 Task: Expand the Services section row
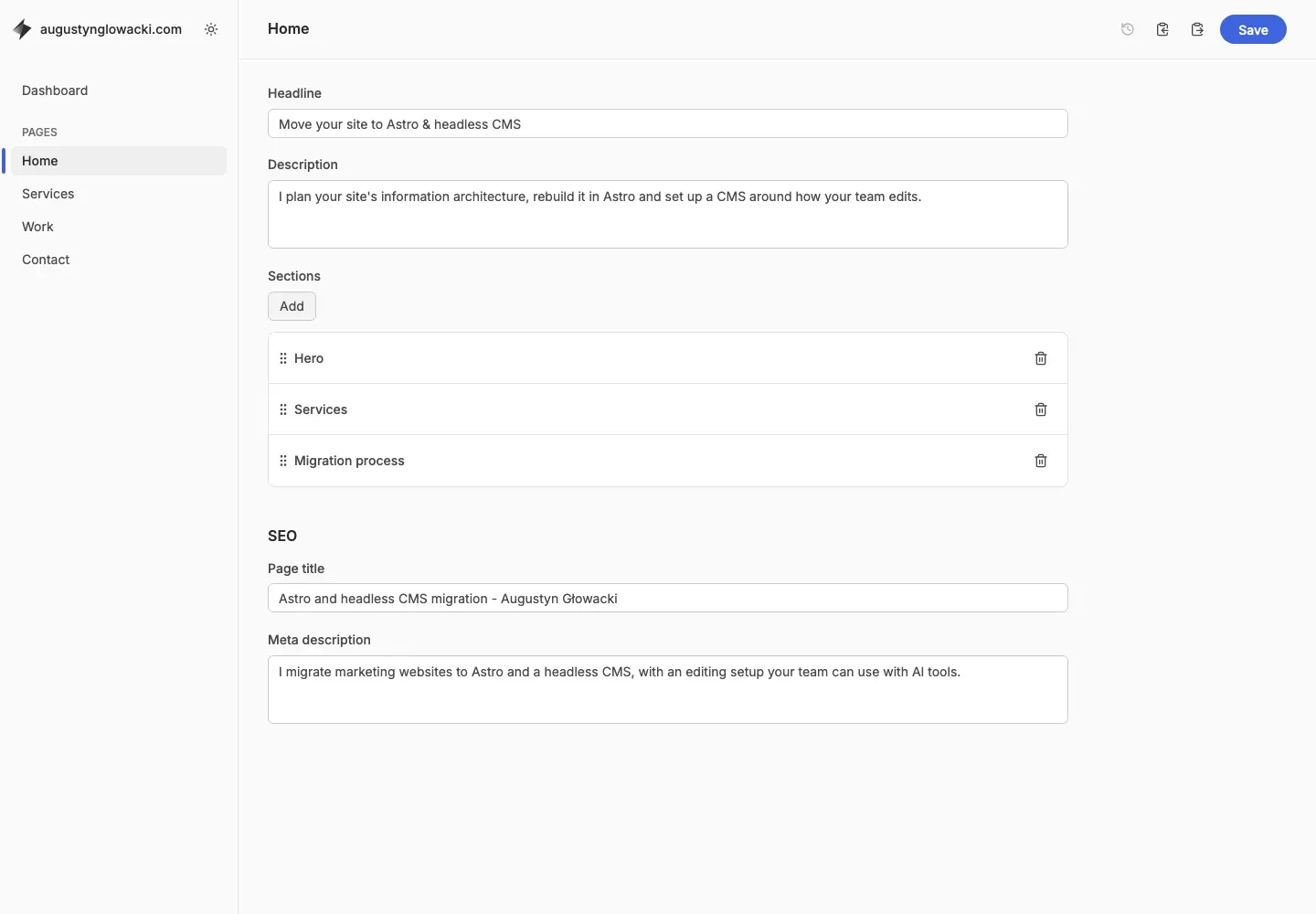[x=667, y=409]
